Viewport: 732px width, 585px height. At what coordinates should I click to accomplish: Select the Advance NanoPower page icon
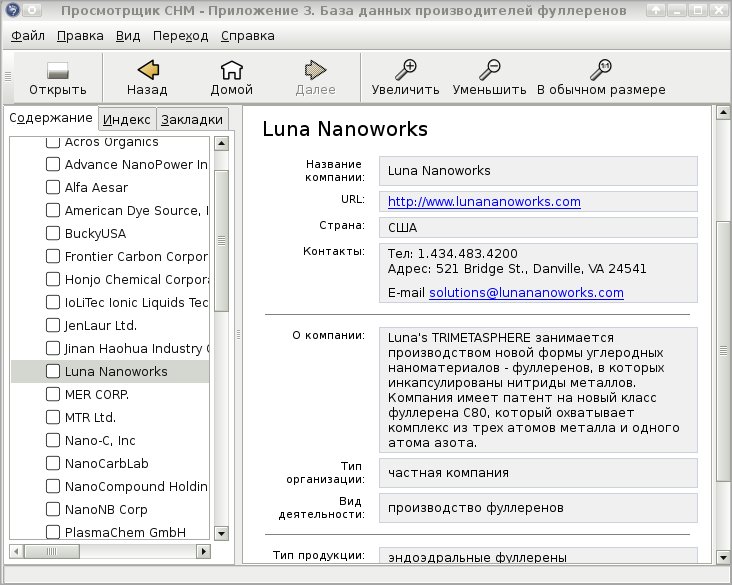coord(53,164)
